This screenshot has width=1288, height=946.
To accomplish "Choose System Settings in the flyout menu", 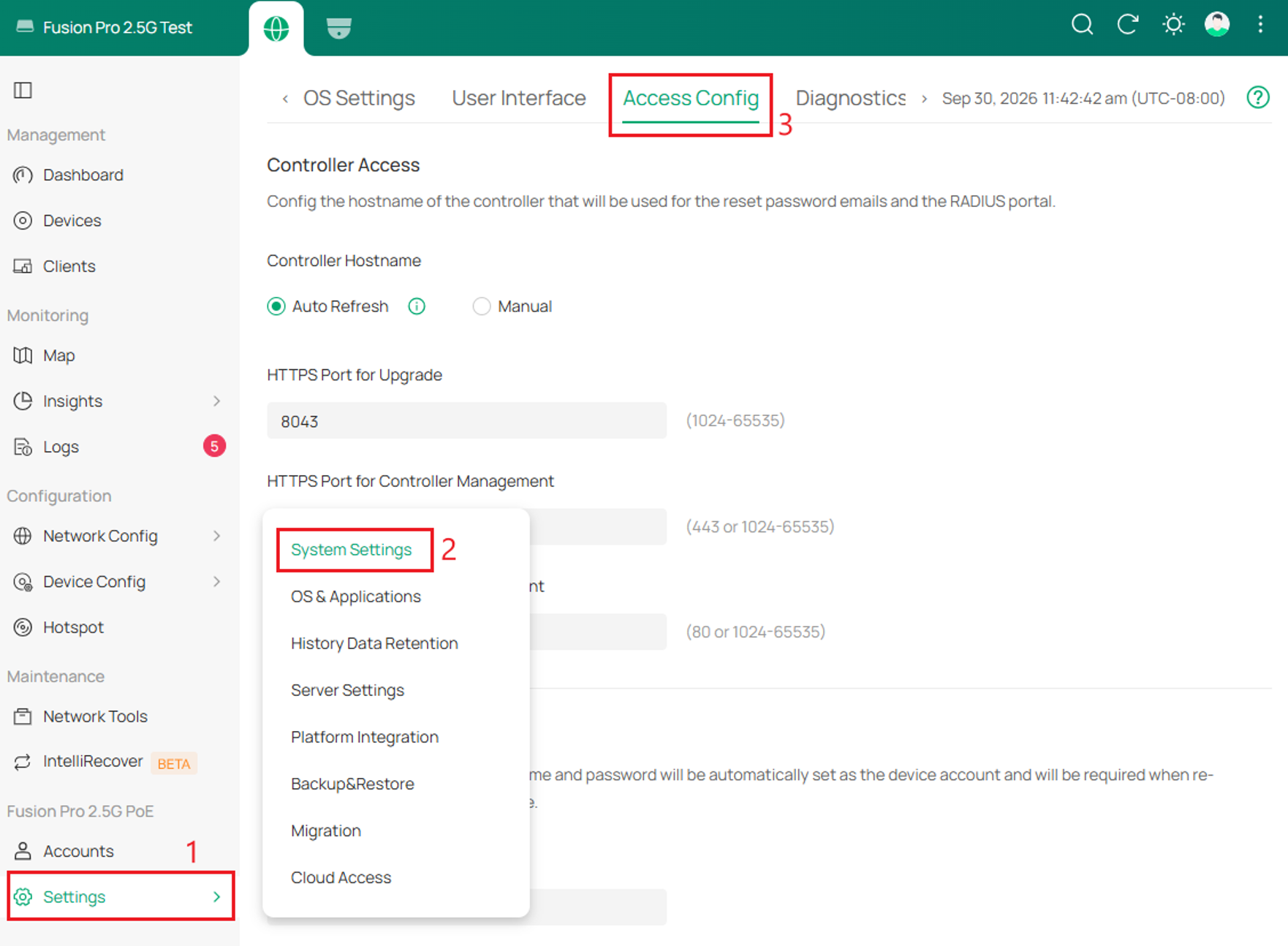I will (352, 550).
